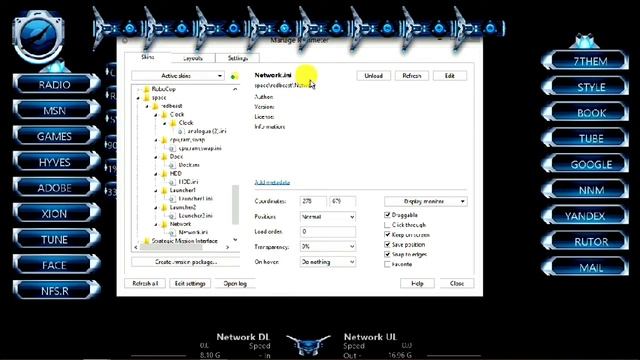Click the green skin indicator next to Active skins
This screenshot has height=360, width=640.
[x=234, y=76]
